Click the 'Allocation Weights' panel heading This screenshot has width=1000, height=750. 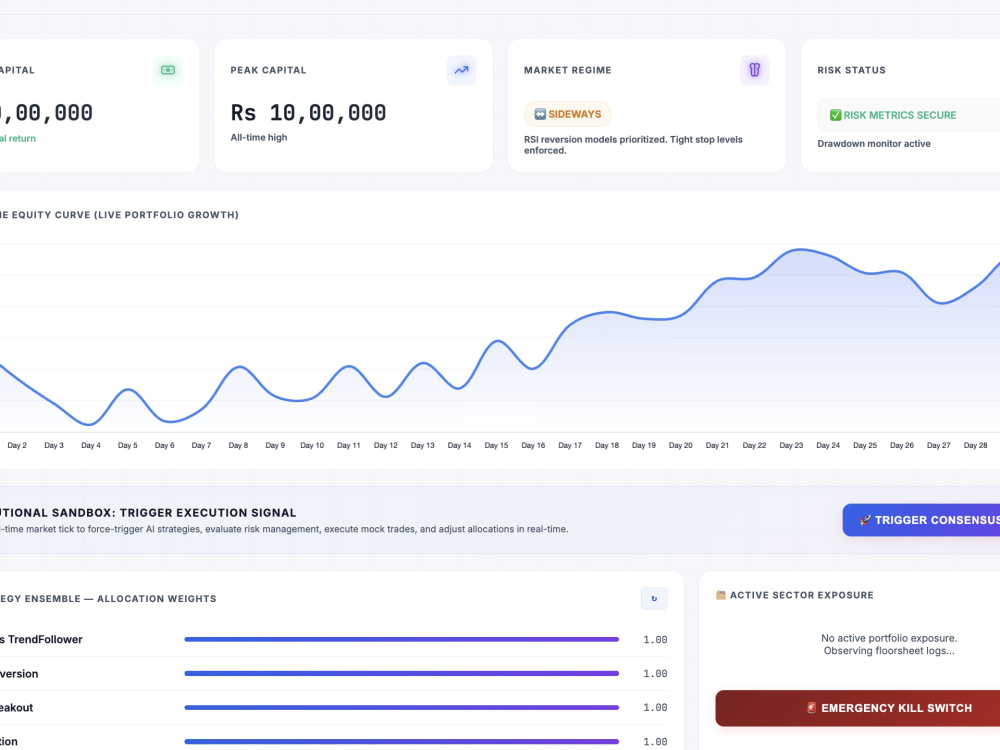[108, 598]
